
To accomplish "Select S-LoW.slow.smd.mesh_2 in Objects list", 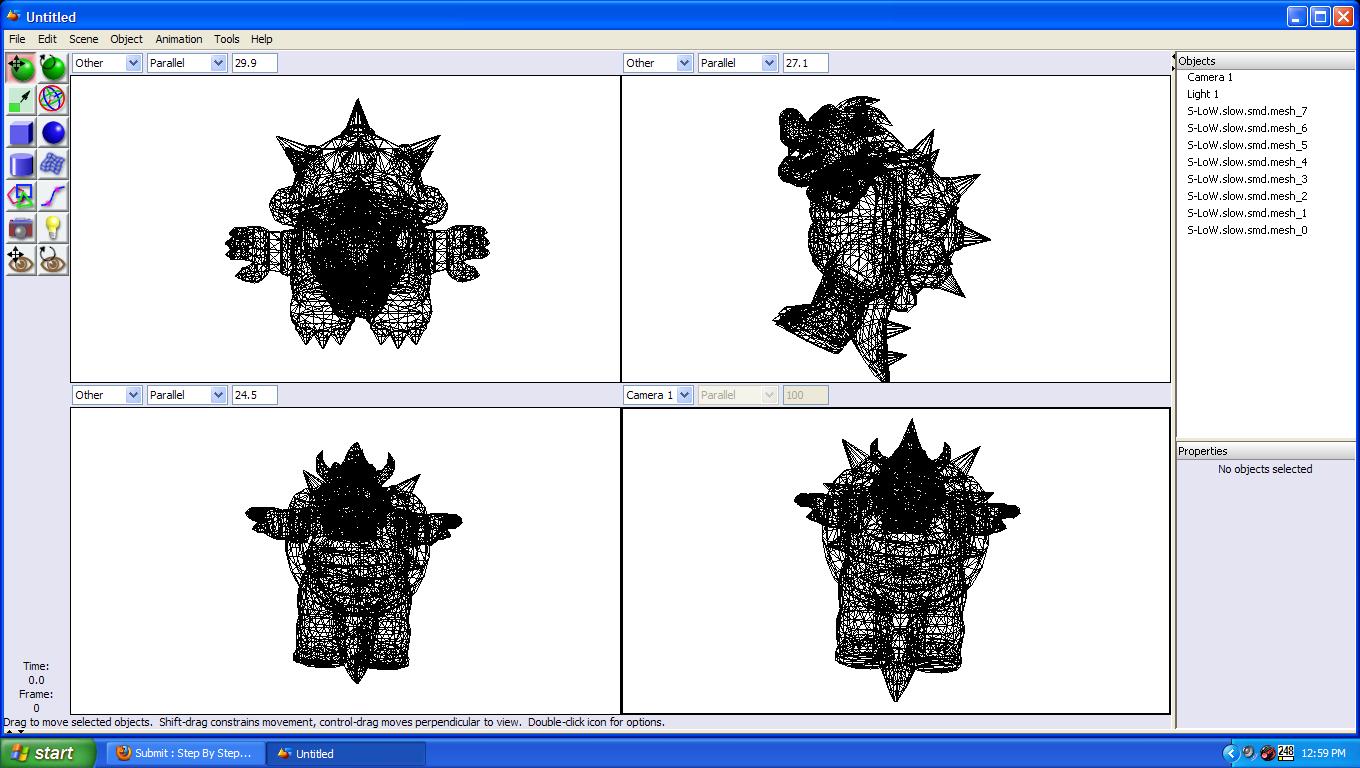I will pyautogui.click(x=1247, y=196).
